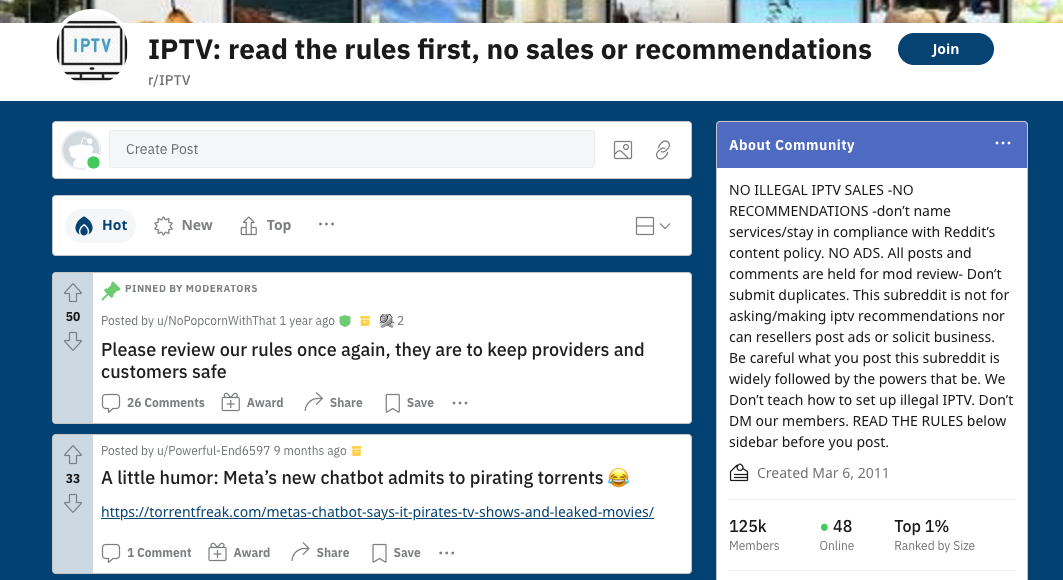Save the pinned rules post
Screen dimensions: 1063x580
(x=408, y=402)
